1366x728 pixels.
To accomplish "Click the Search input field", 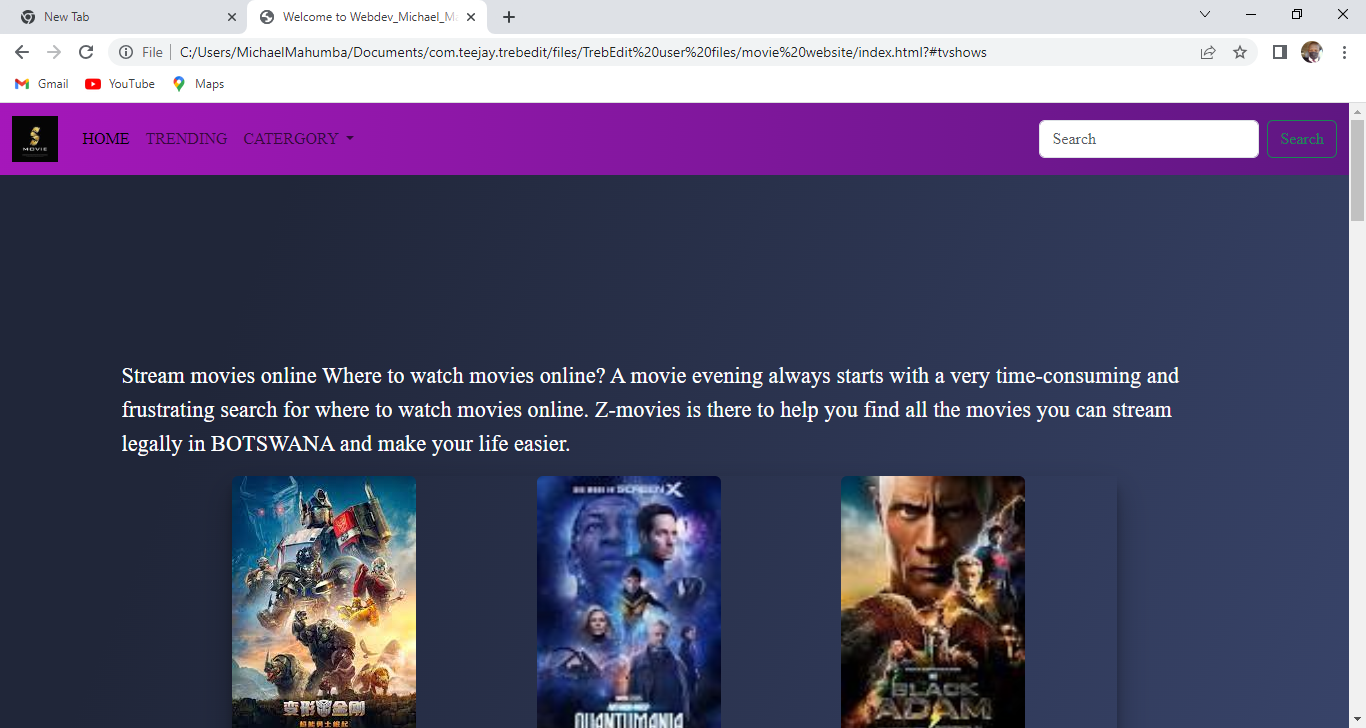I will coord(1148,139).
